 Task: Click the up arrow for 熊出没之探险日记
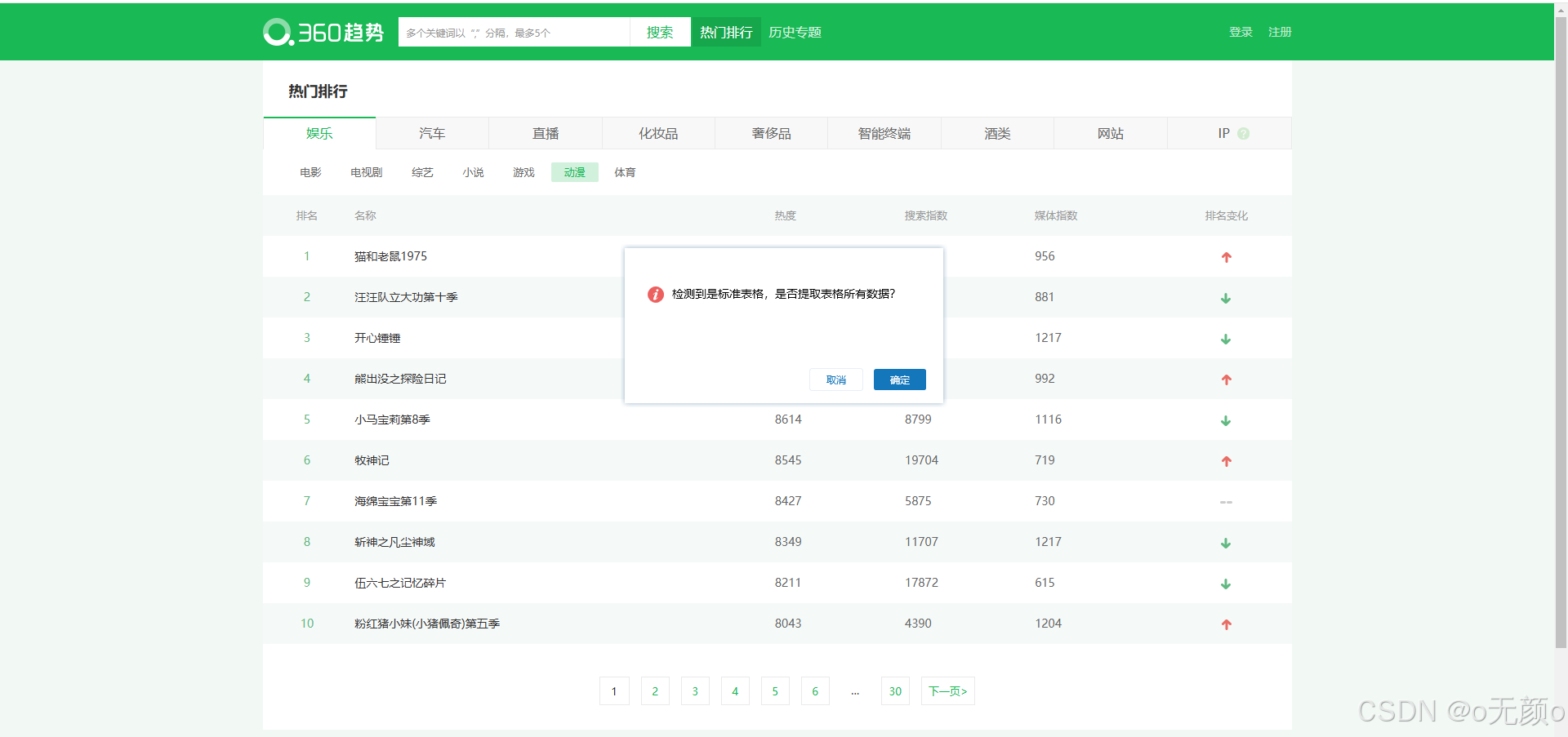pyautogui.click(x=1226, y=380)
